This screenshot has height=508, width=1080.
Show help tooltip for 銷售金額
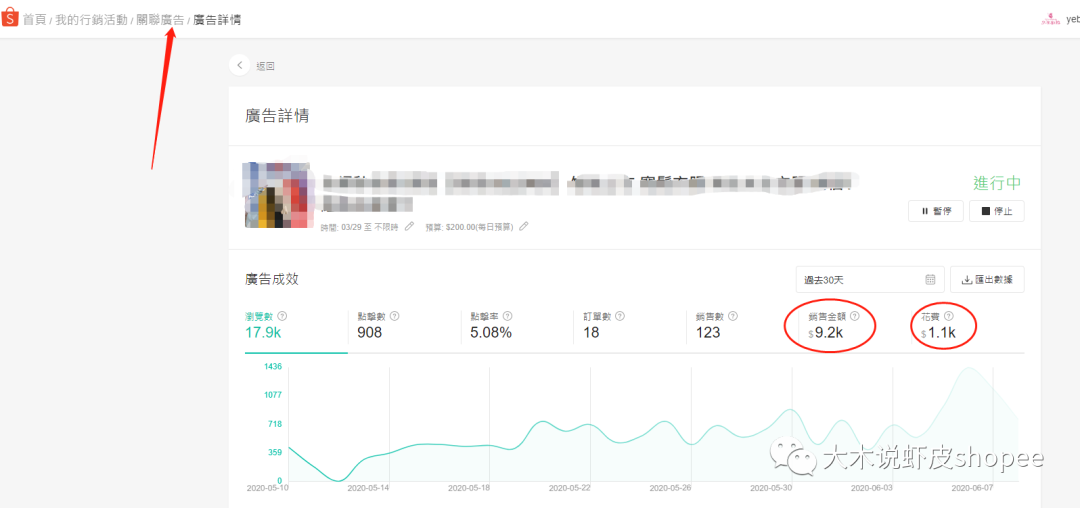coord(855,316)
